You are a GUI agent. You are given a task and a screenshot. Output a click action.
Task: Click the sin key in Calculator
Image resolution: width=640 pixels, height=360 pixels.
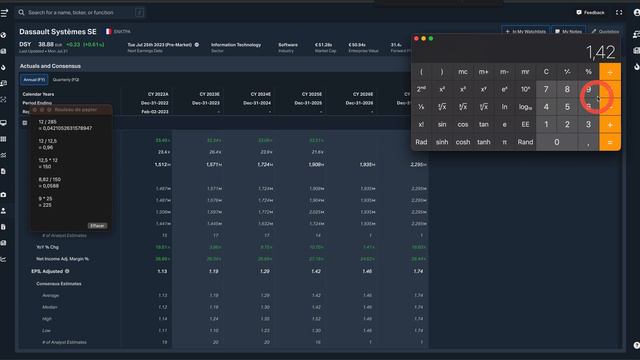coord(442,124)
